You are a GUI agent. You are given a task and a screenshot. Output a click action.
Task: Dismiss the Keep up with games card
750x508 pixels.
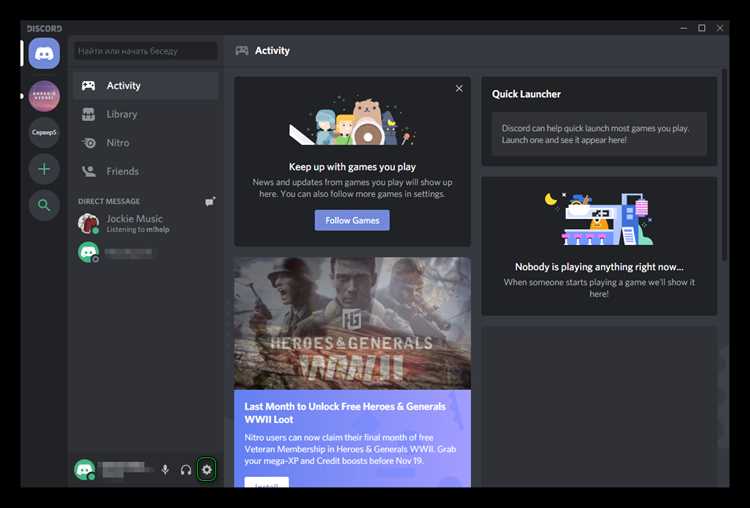(x=459, y=88)
